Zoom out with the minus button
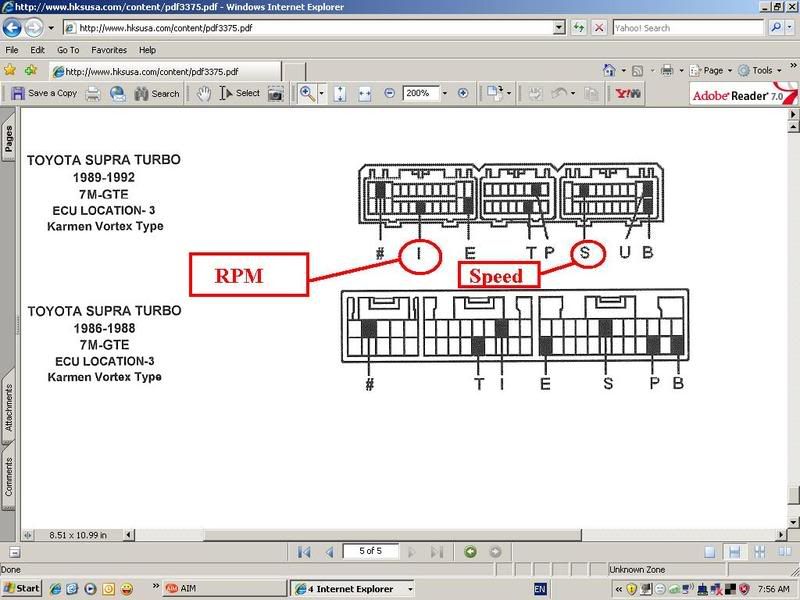800x600 pixels. (x=389, y=93)
